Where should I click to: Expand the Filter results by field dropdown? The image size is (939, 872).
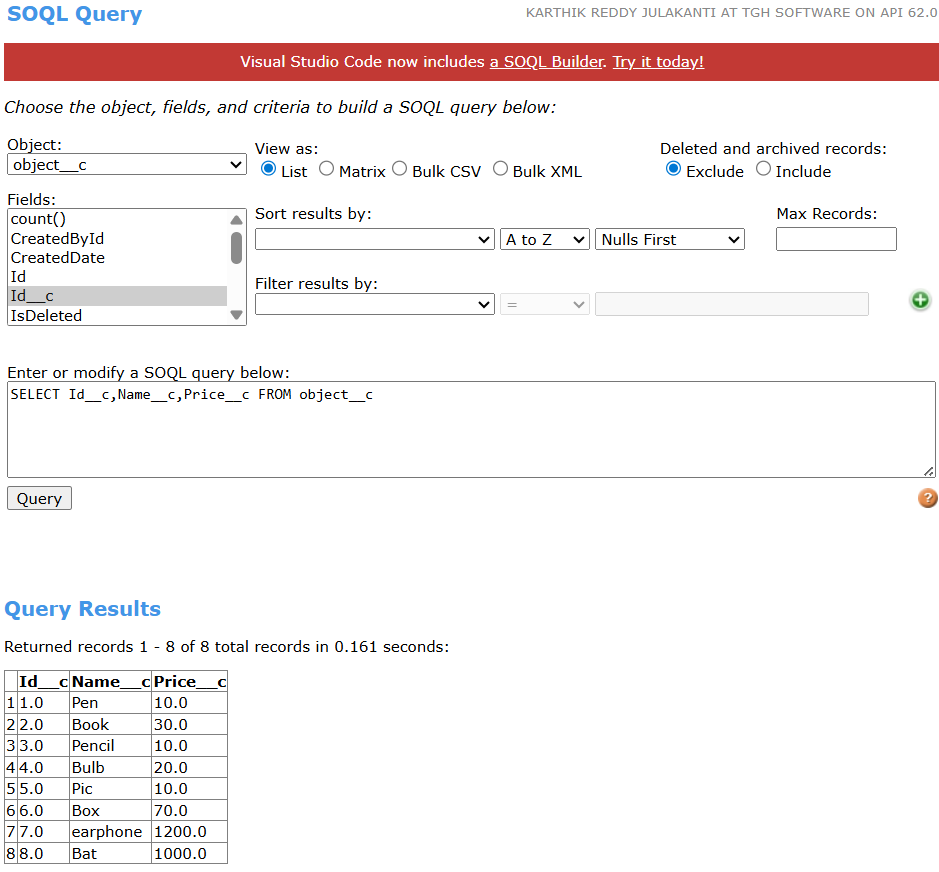pos(374,304)
